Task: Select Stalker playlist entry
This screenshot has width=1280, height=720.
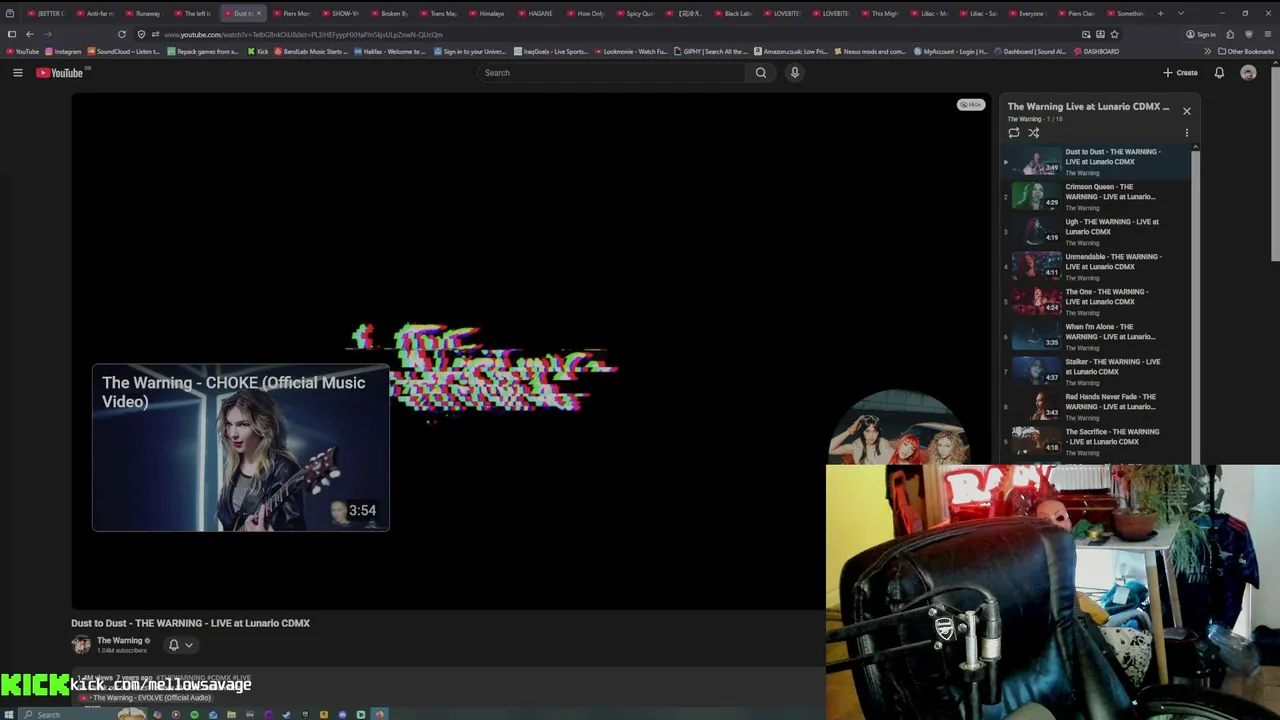Action: pos(1097,371)
